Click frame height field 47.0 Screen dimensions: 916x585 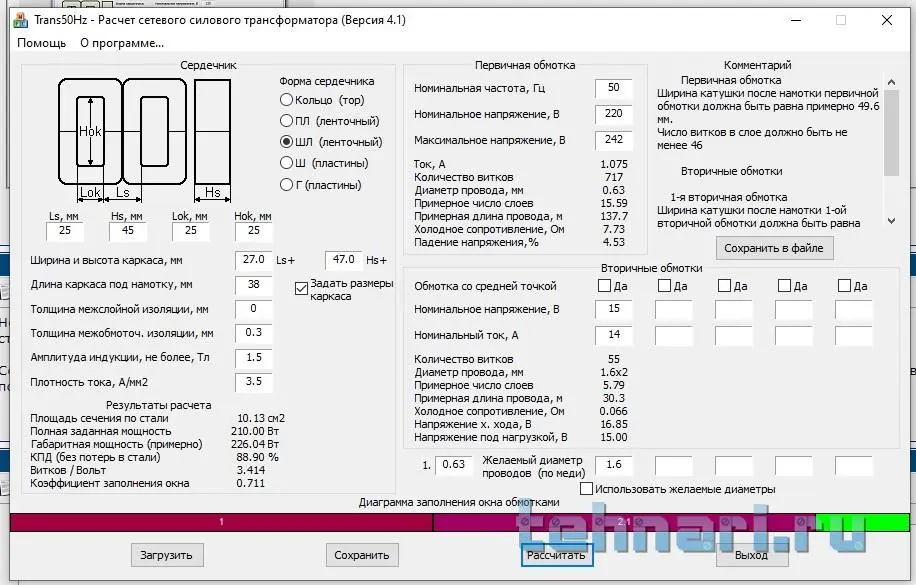pos(344,259)
